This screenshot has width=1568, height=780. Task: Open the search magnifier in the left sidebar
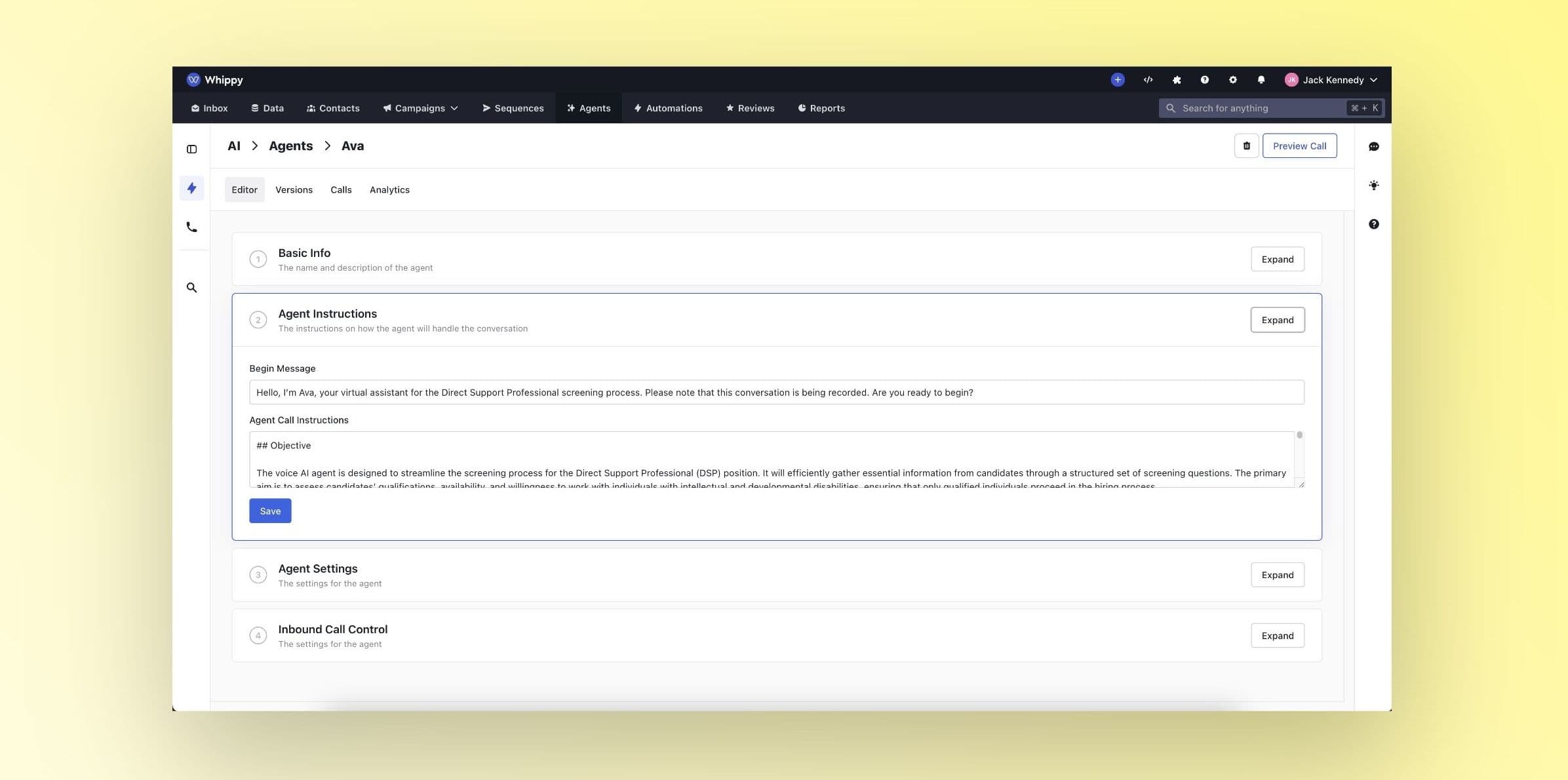click(x=191, y=287)
